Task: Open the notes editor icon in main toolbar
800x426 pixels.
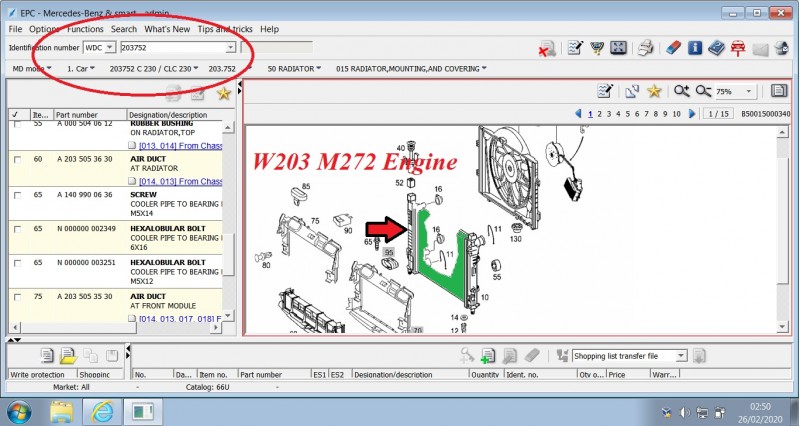Action: (575, 48)
